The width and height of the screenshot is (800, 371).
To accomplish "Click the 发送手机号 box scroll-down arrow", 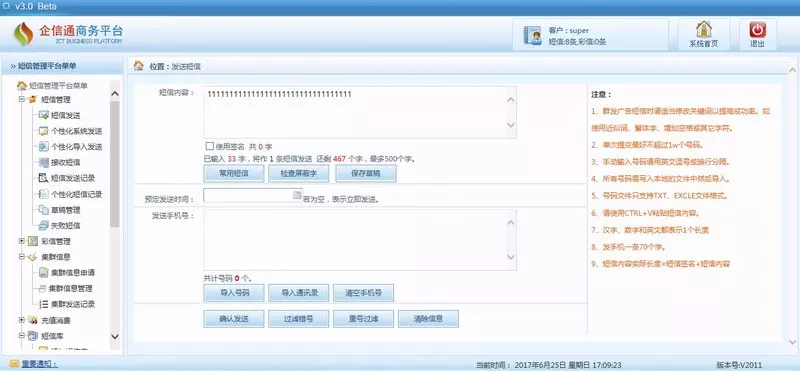I will pyautogui.click(x=511, y=257).
